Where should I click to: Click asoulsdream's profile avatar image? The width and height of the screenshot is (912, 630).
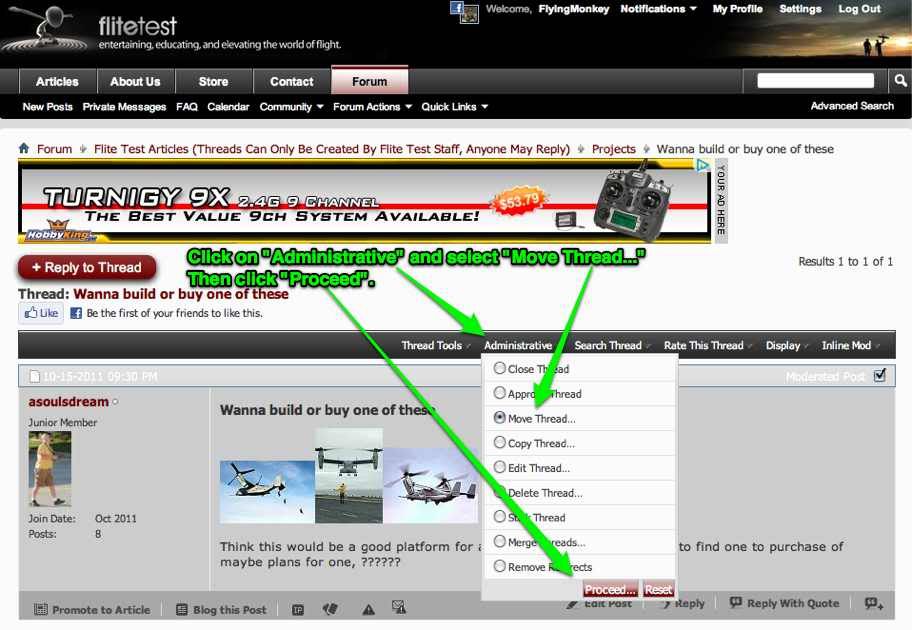(50, 468)
